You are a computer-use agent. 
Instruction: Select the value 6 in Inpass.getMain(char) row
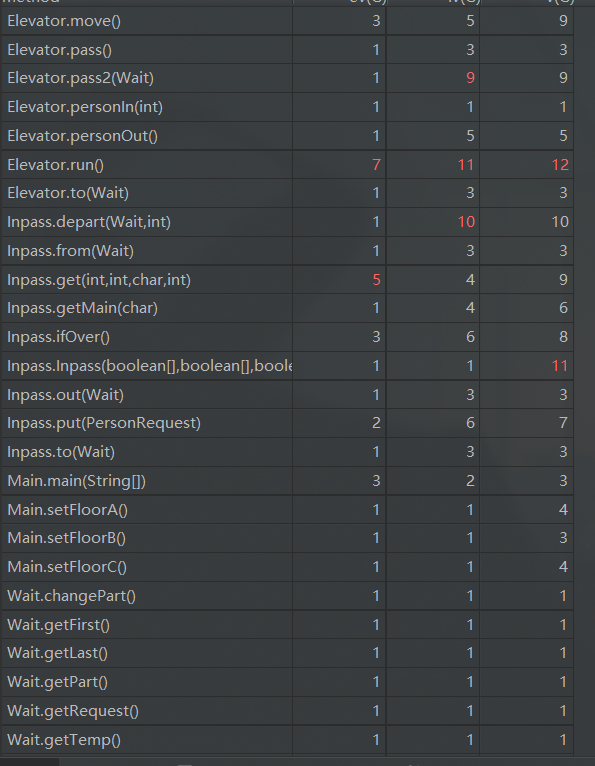tap(563, 308)
